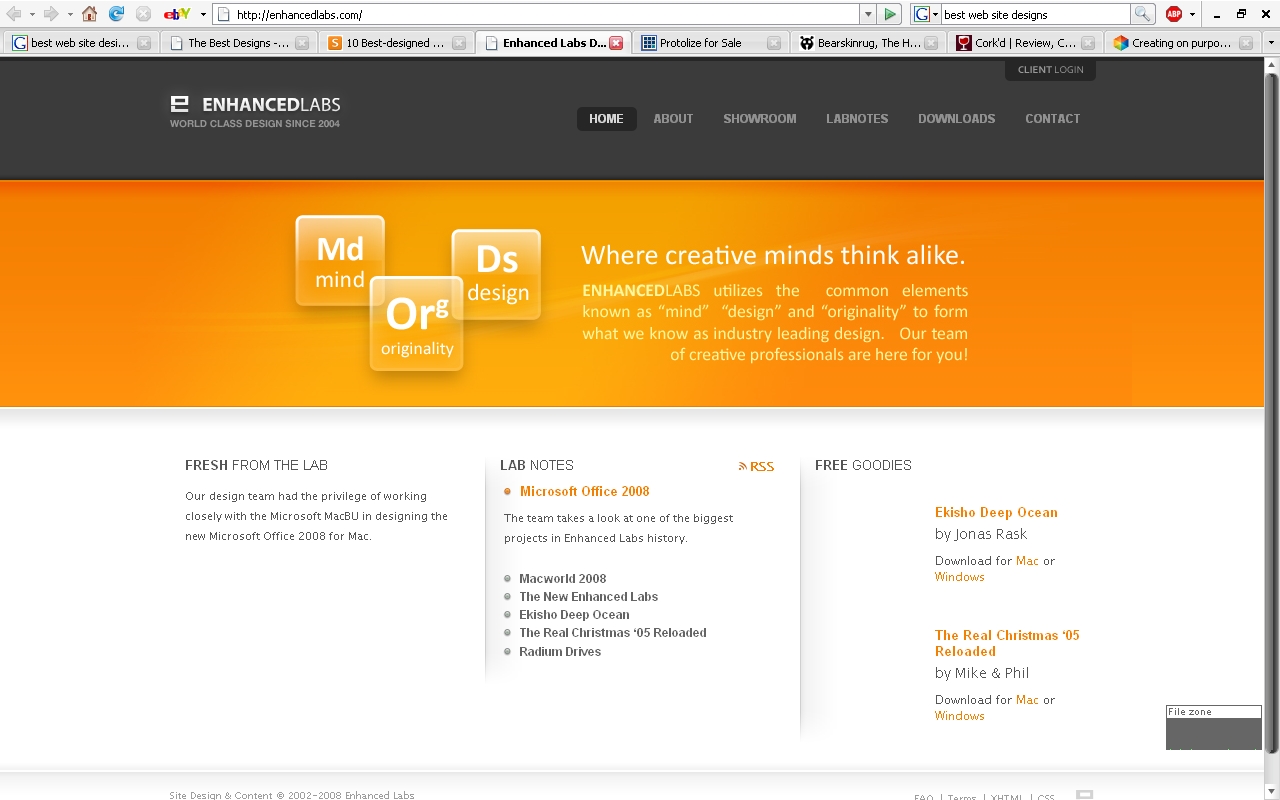Open the list-all-tabs dropdown arrow
This screenshot has height=800, width=1280.
(1271, 43)
